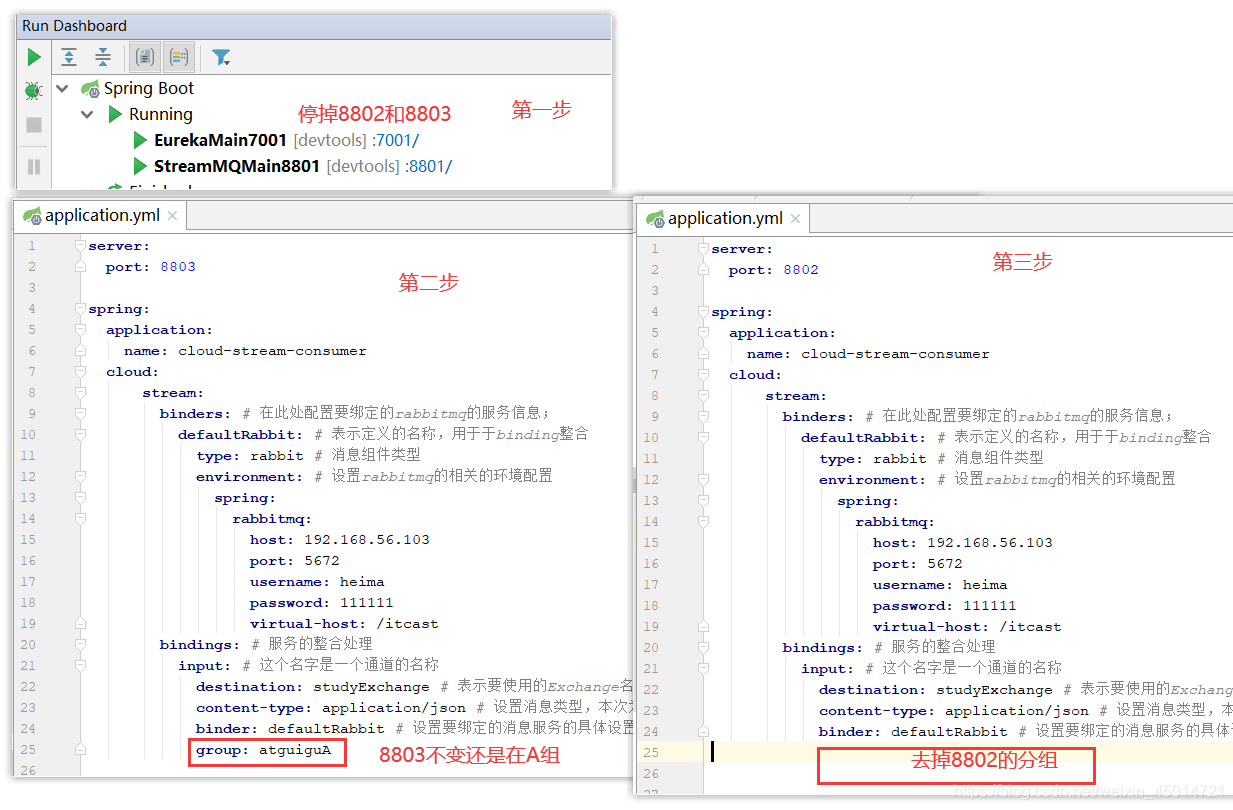1233x810 pixels.
Task: Click the "port: 8802" line
Action: (x=774, y=270)
